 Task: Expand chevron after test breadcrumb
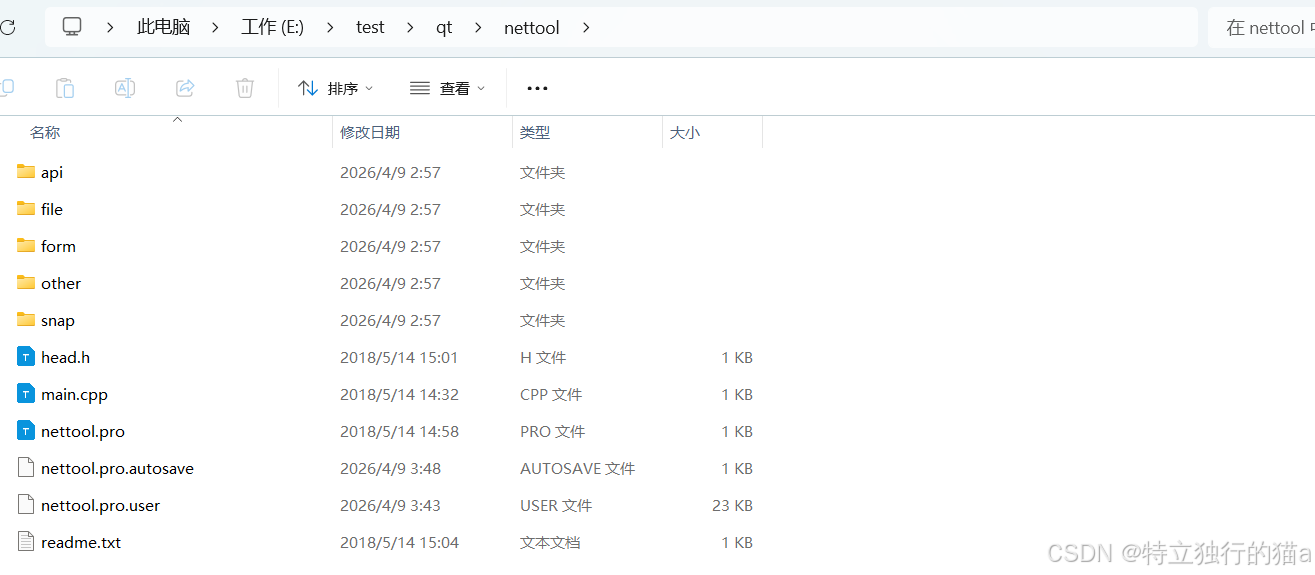click(410, 27)
